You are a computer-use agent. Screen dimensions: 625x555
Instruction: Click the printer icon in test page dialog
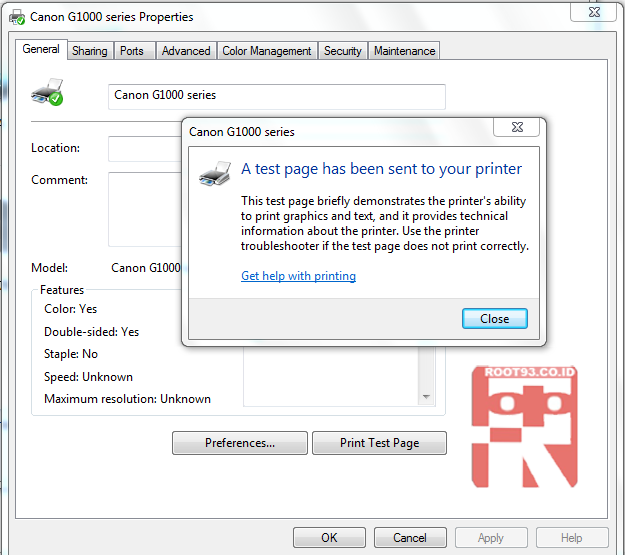coord(215,173)
